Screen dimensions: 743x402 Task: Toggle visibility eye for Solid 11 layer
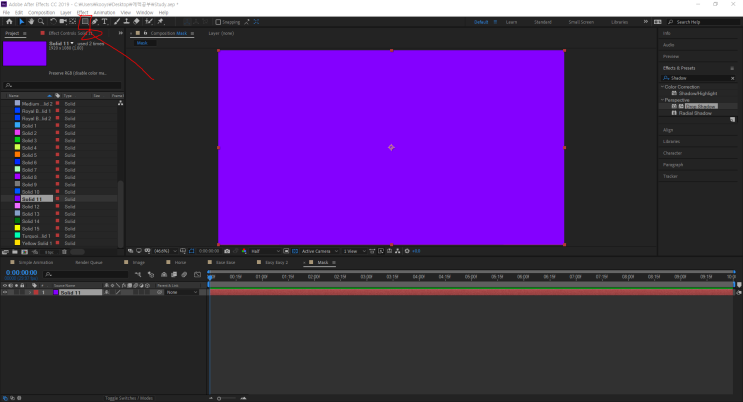tap(5, 292)
